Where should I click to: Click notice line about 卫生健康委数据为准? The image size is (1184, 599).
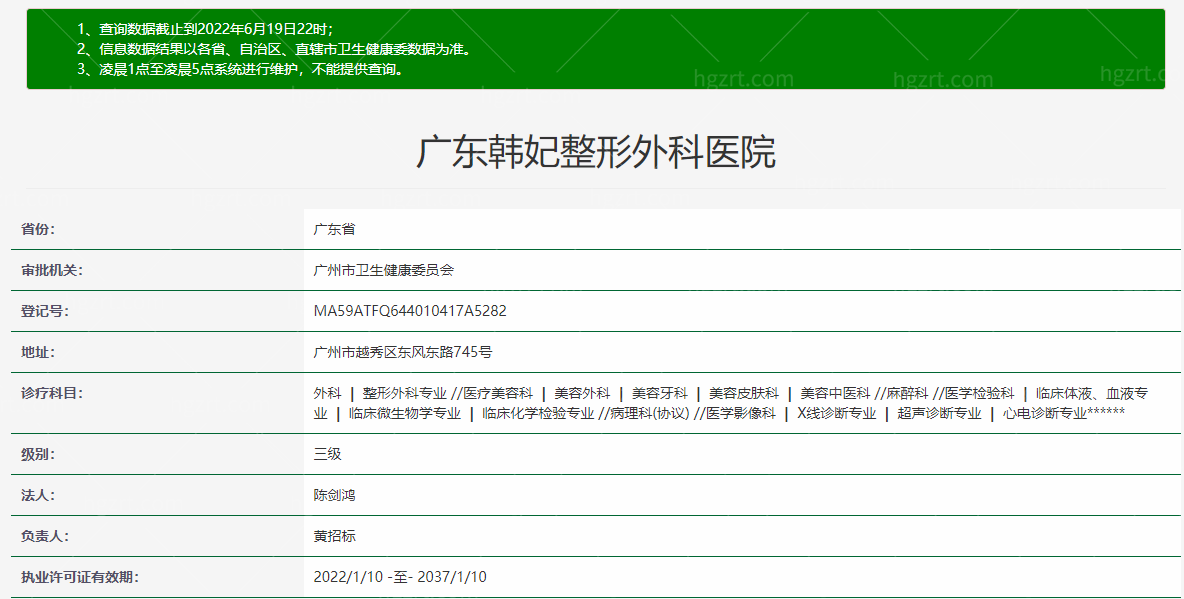point(276,50)
